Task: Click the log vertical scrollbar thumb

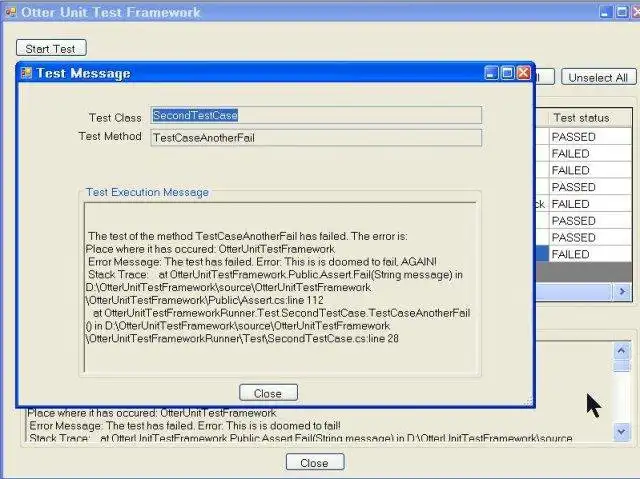Action: (621, 366)
